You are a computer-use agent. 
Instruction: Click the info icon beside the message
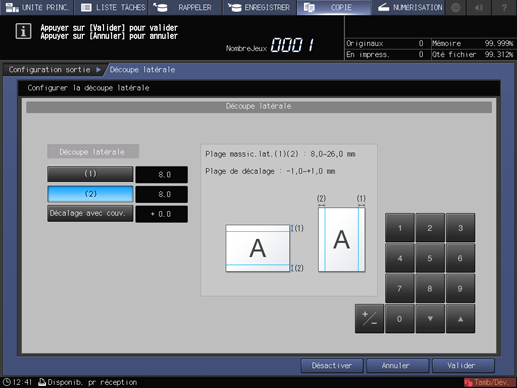tap(23, 31)
